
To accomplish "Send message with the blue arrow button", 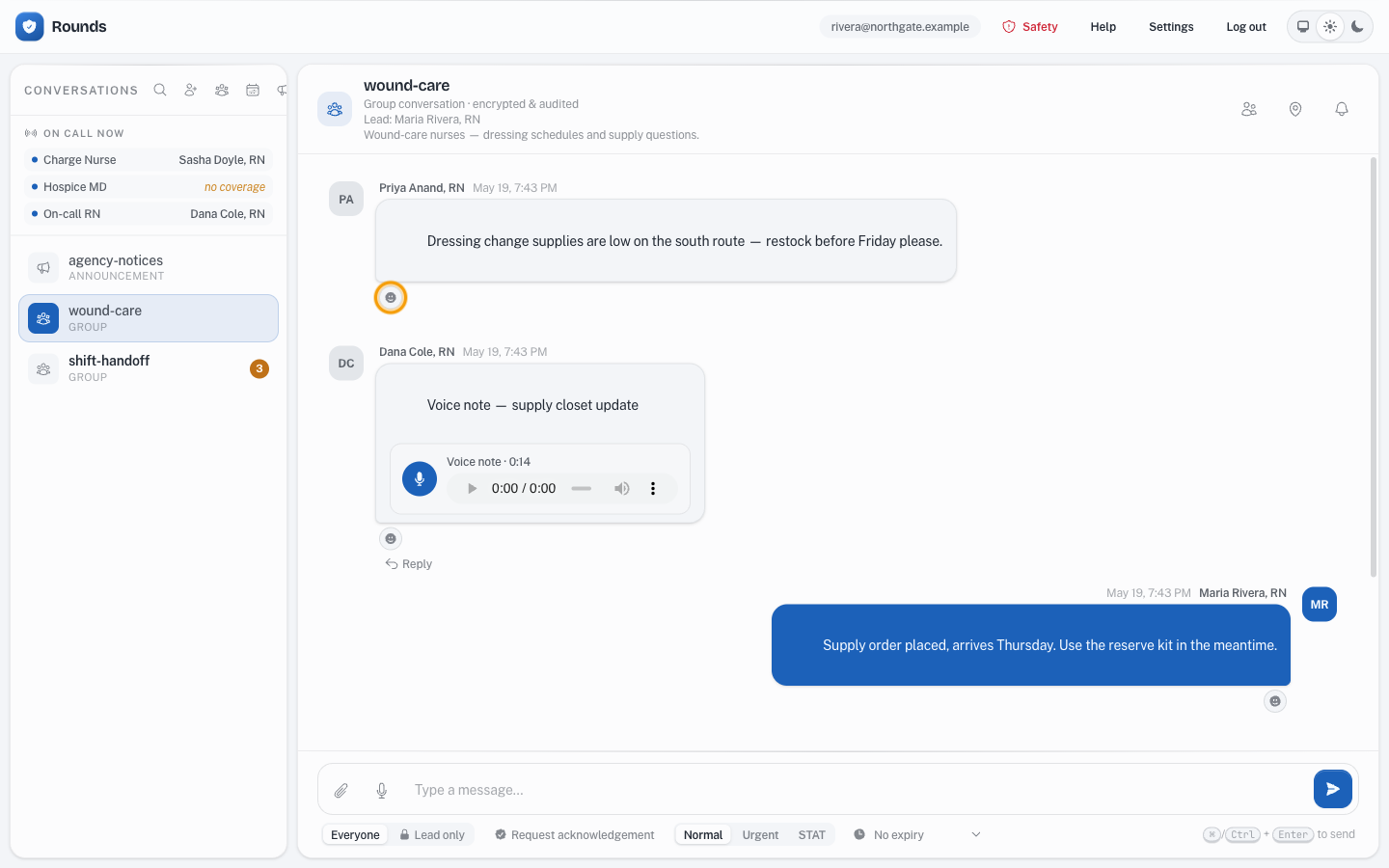I will point(1332,789).
